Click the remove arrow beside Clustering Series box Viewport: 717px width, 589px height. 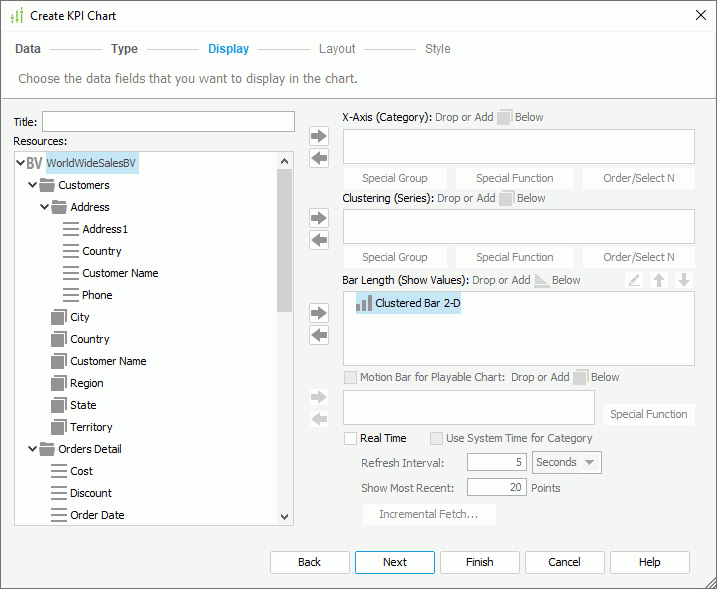pyautogui.click(x=319, y=240)
